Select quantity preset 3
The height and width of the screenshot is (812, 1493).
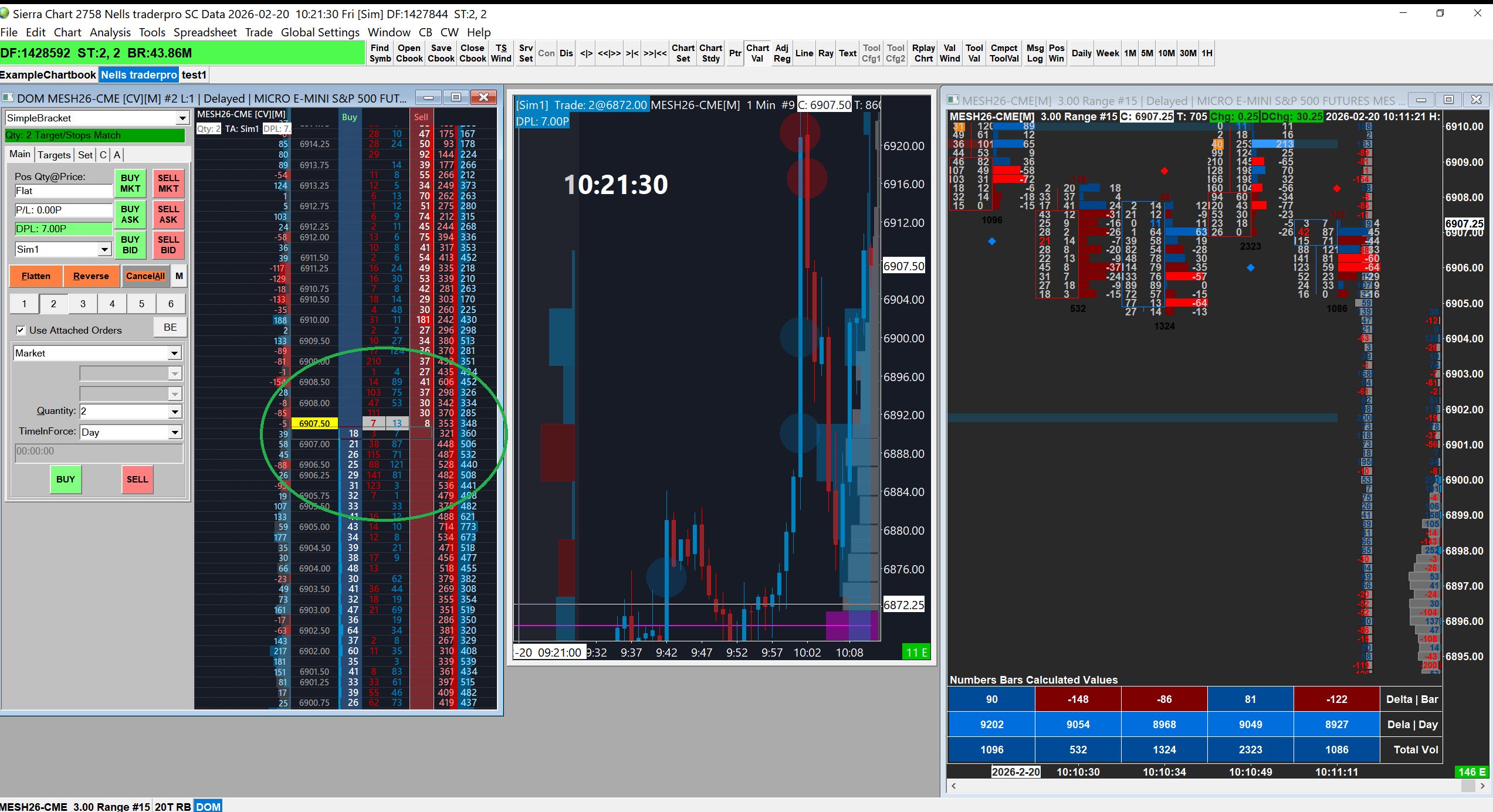coord(83,304)
